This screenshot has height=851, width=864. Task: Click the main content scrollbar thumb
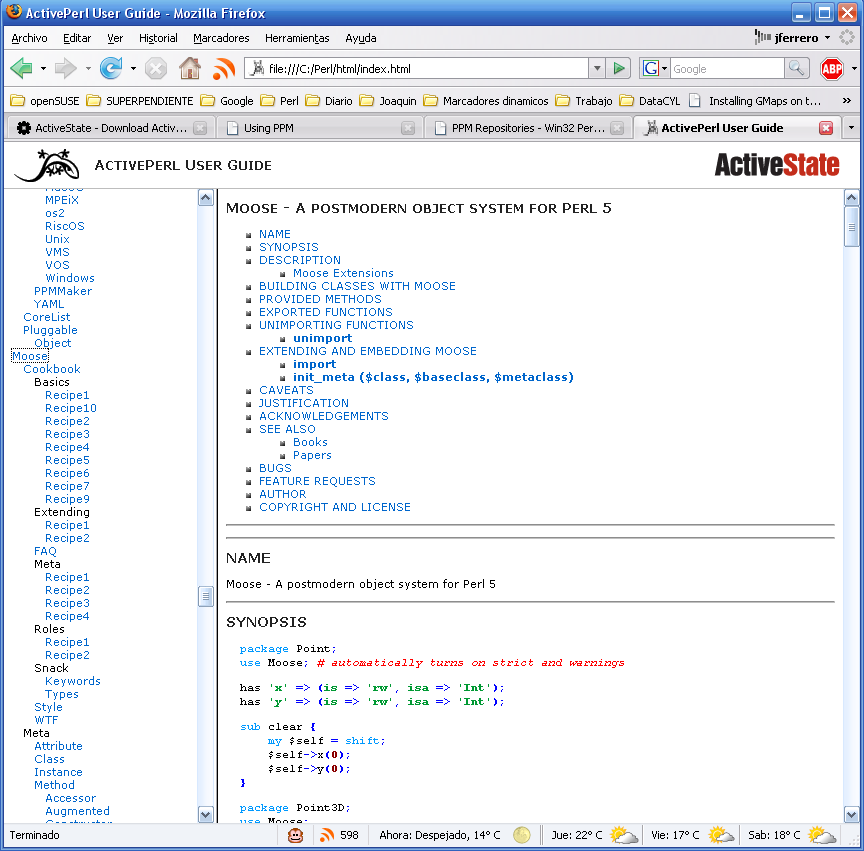click(x=851, y=227)
